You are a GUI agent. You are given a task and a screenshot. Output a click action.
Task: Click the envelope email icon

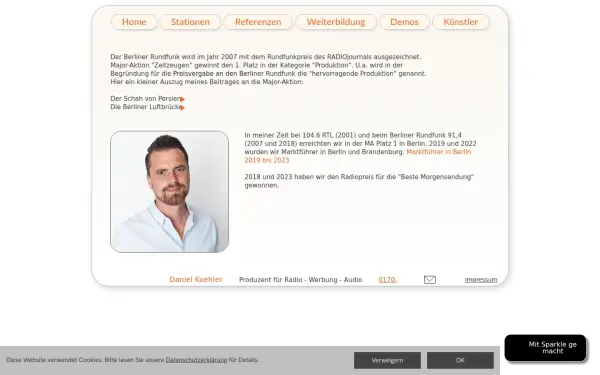[x=430, y=280]
